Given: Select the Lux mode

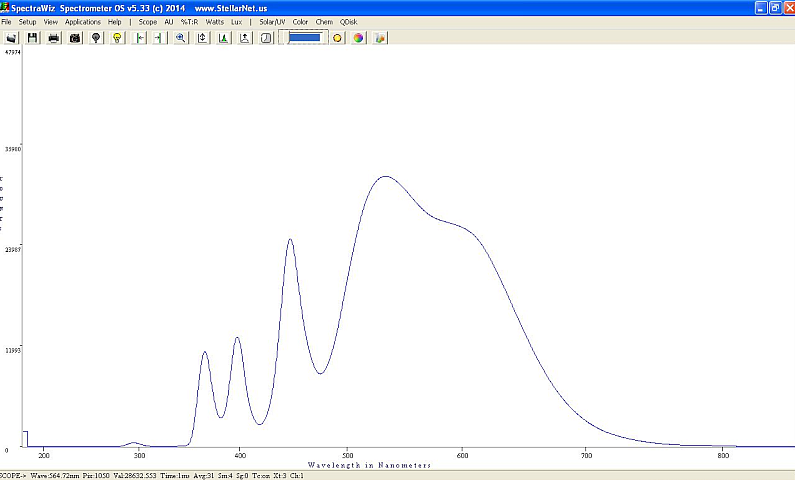Looking at the screenshot, I should (x=237, y=22).
